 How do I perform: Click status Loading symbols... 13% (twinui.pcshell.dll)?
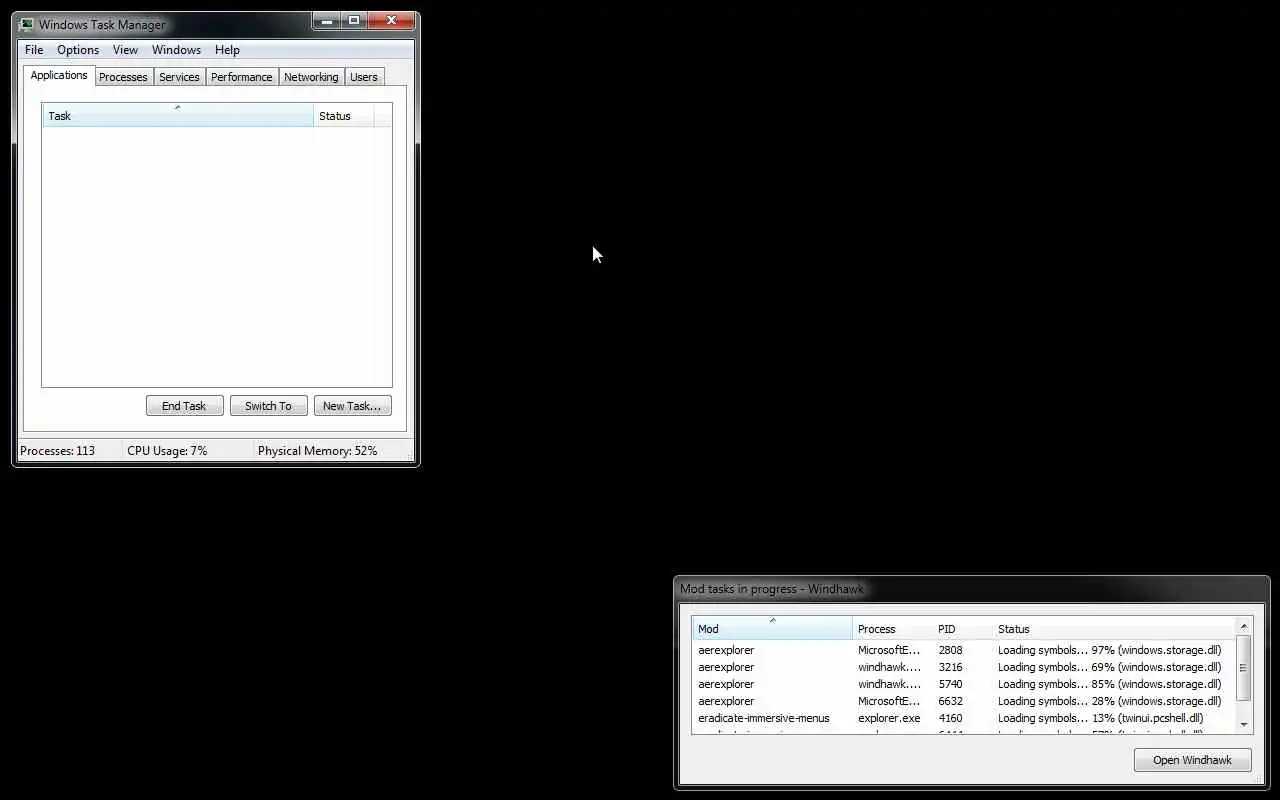coord(1100,718)
